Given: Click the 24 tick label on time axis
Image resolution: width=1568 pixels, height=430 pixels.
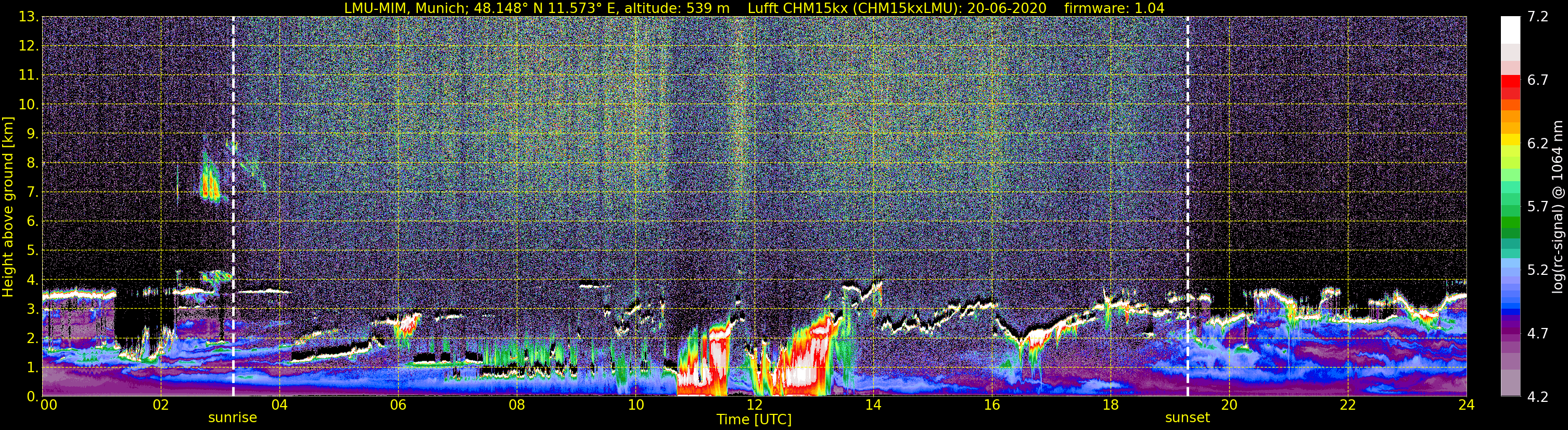Looking at the screenshot, I should [x=1467, y=405].
